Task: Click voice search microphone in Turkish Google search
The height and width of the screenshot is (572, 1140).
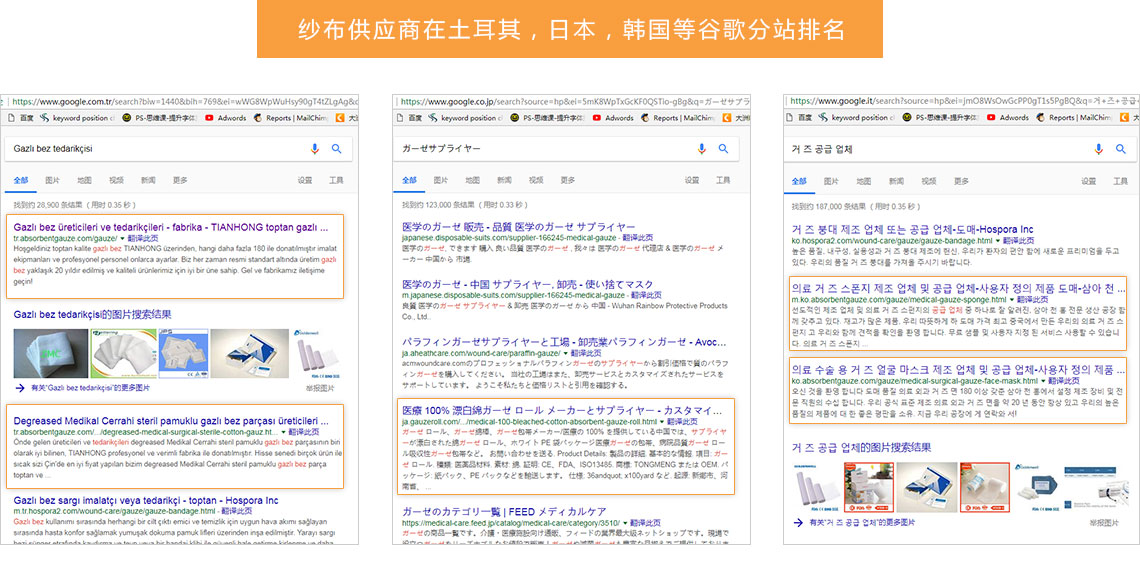Action: point(315,149)
